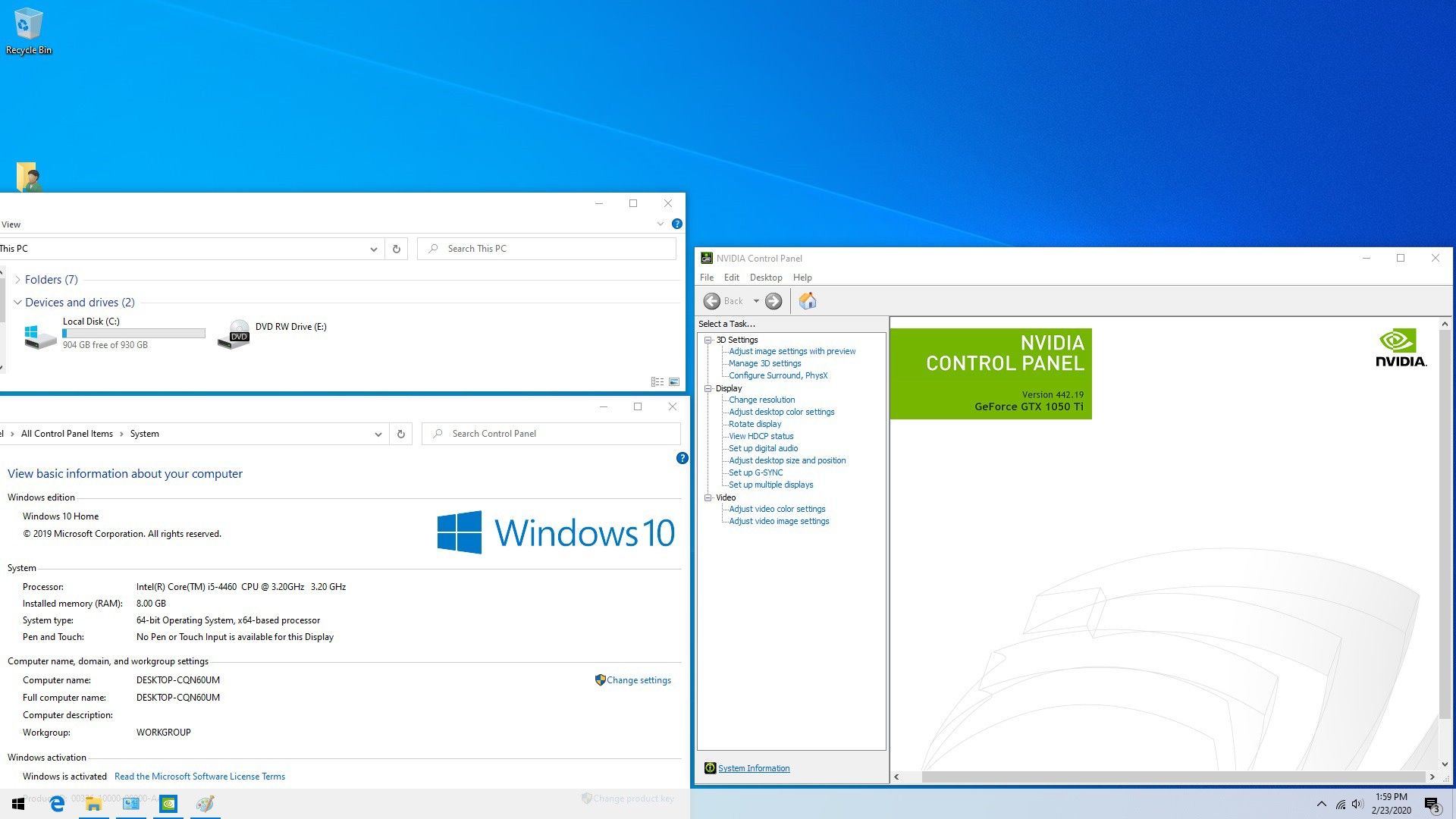Click the Back arrow in NVIDIA Control Panel
Screen dimensions: 1456x819
click(x=712, y=301)
